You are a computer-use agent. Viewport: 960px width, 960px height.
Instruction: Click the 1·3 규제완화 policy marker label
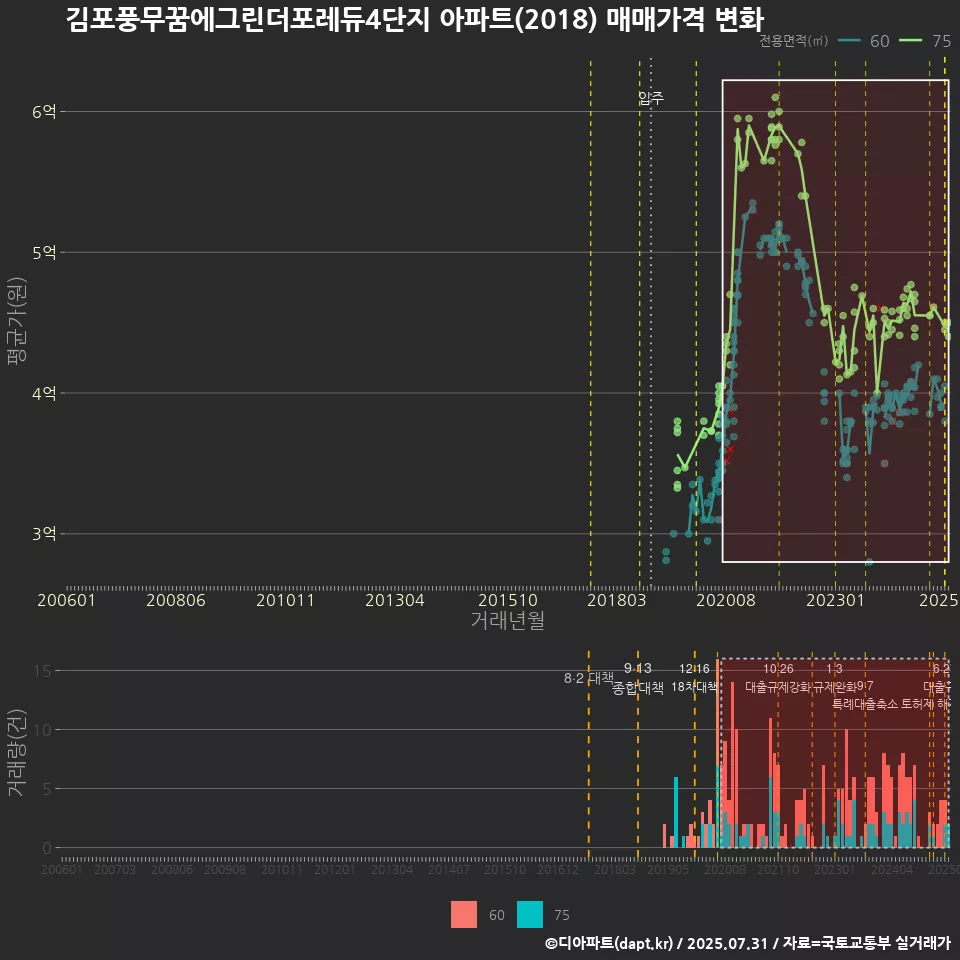(x=834, y=678)
